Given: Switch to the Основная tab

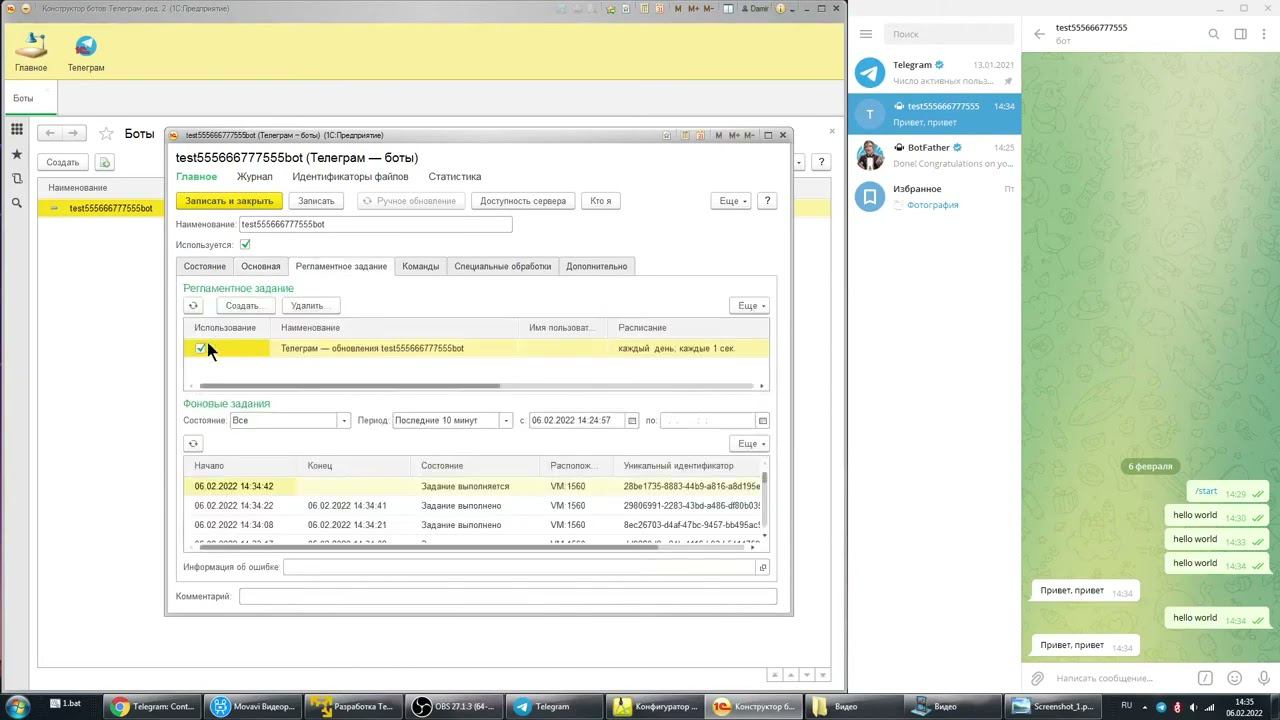Looking at the screenshot, I should pos(261,267).
